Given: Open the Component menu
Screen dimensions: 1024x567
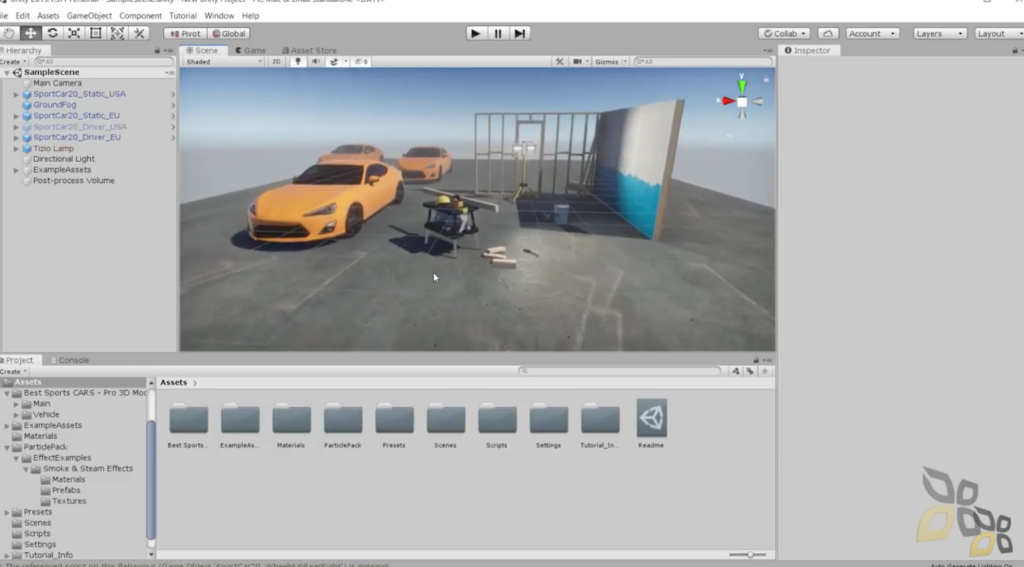Looking at the screenshot, I should pos(140,16).
